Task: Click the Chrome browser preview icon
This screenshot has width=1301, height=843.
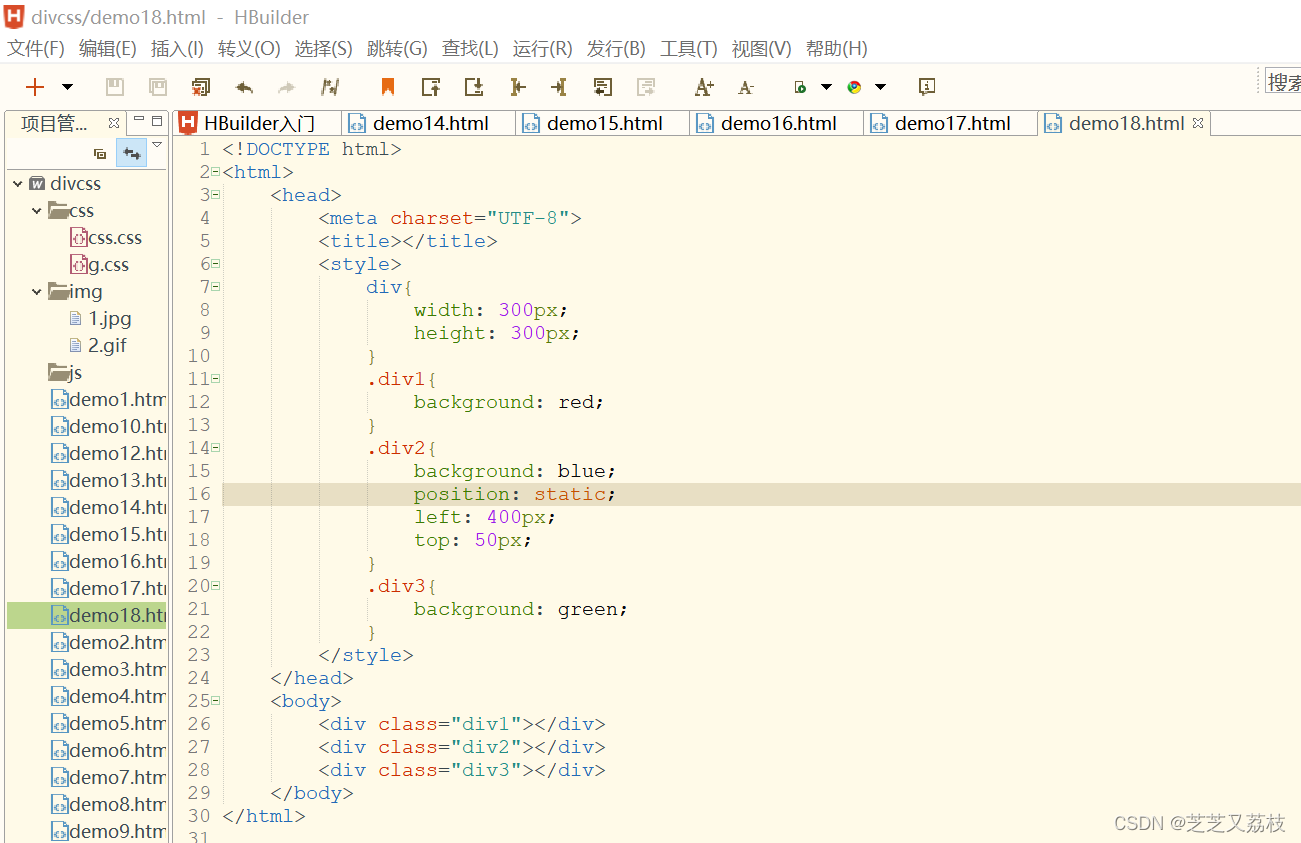Action: point(854,87)
